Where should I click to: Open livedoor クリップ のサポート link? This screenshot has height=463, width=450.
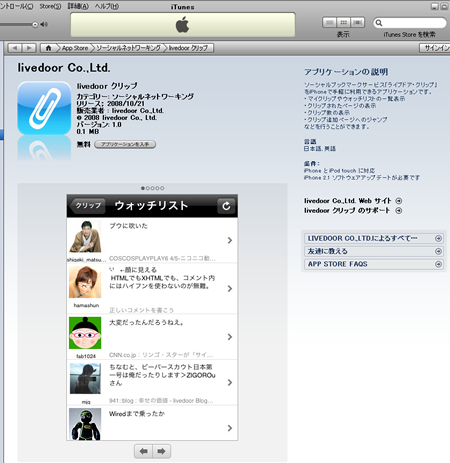[347, 211]
